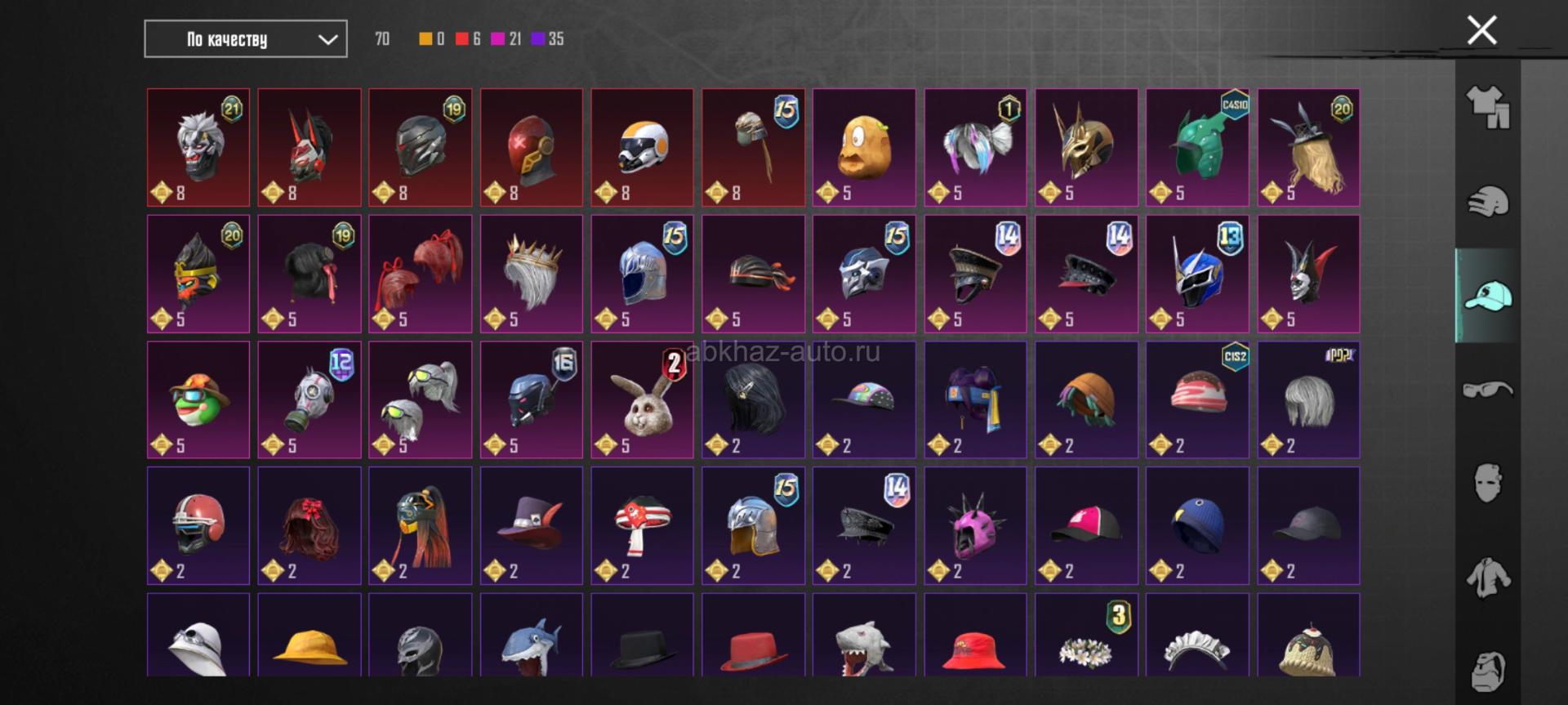This screenshot has height=705, width=1568.
Task: Select the cap headwear category tab
Action: (1488, 295)
